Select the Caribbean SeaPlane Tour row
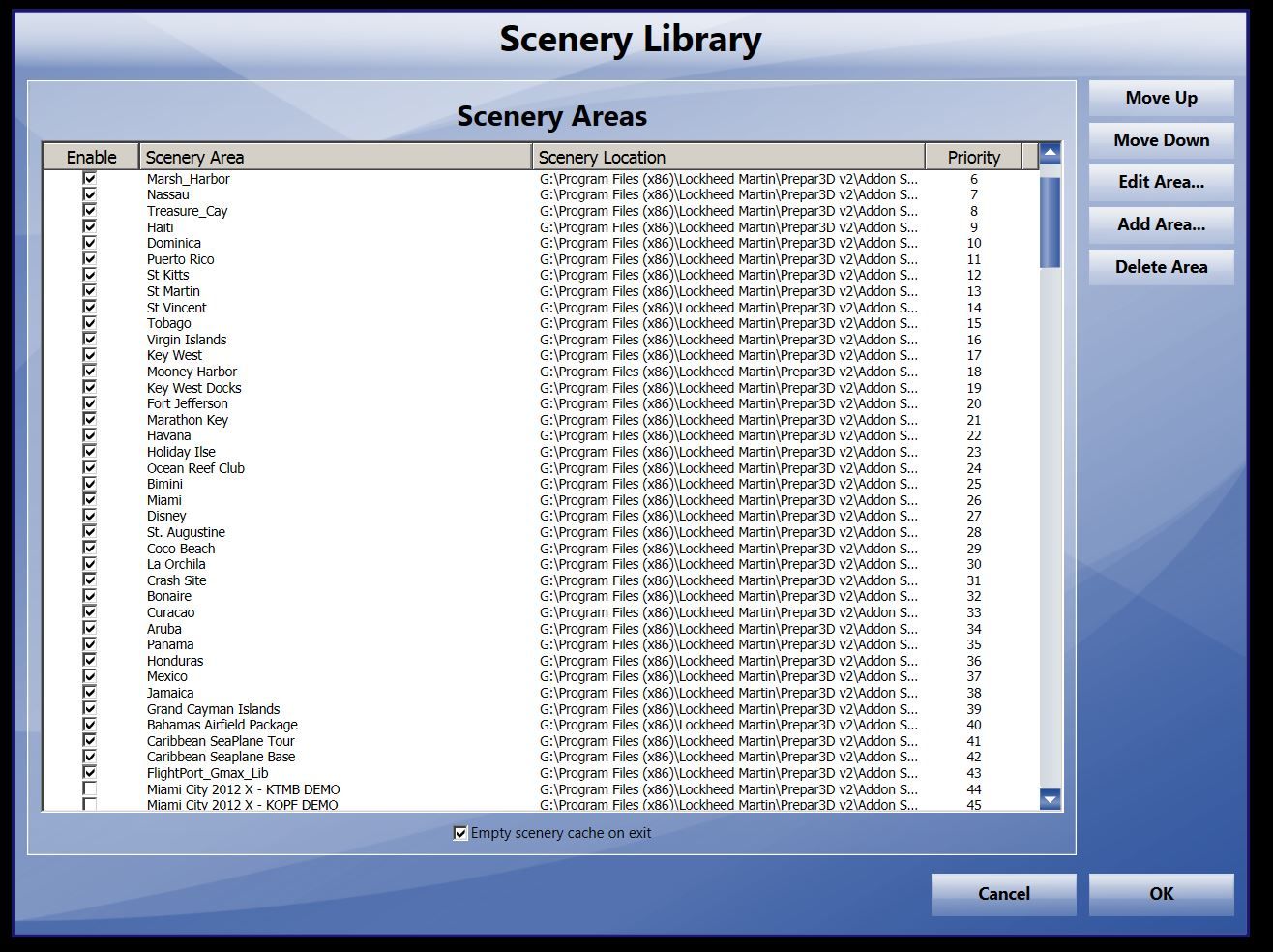Screen dimensions: 1273x952 541,741
